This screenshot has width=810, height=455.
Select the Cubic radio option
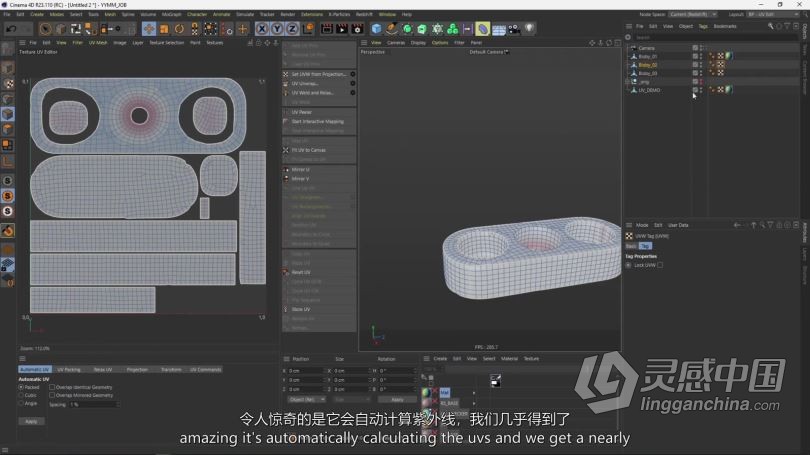click(21, 395)
